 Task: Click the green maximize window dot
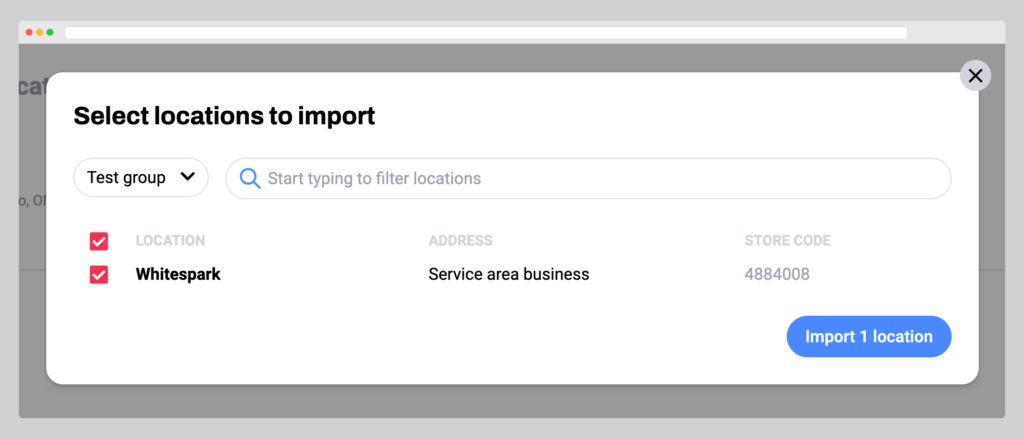pos(50,32)
